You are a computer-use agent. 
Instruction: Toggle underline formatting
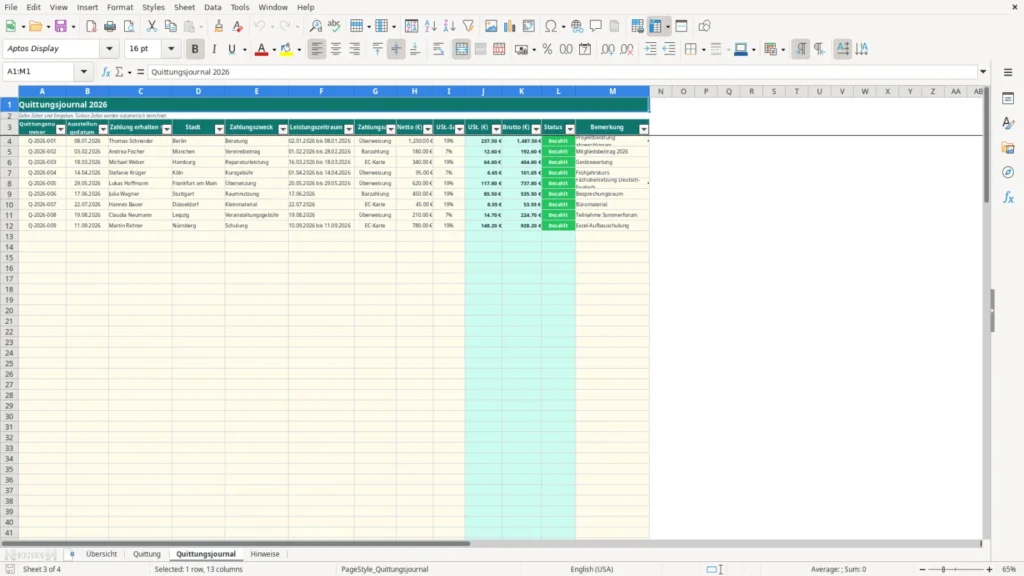click(232, 49)
